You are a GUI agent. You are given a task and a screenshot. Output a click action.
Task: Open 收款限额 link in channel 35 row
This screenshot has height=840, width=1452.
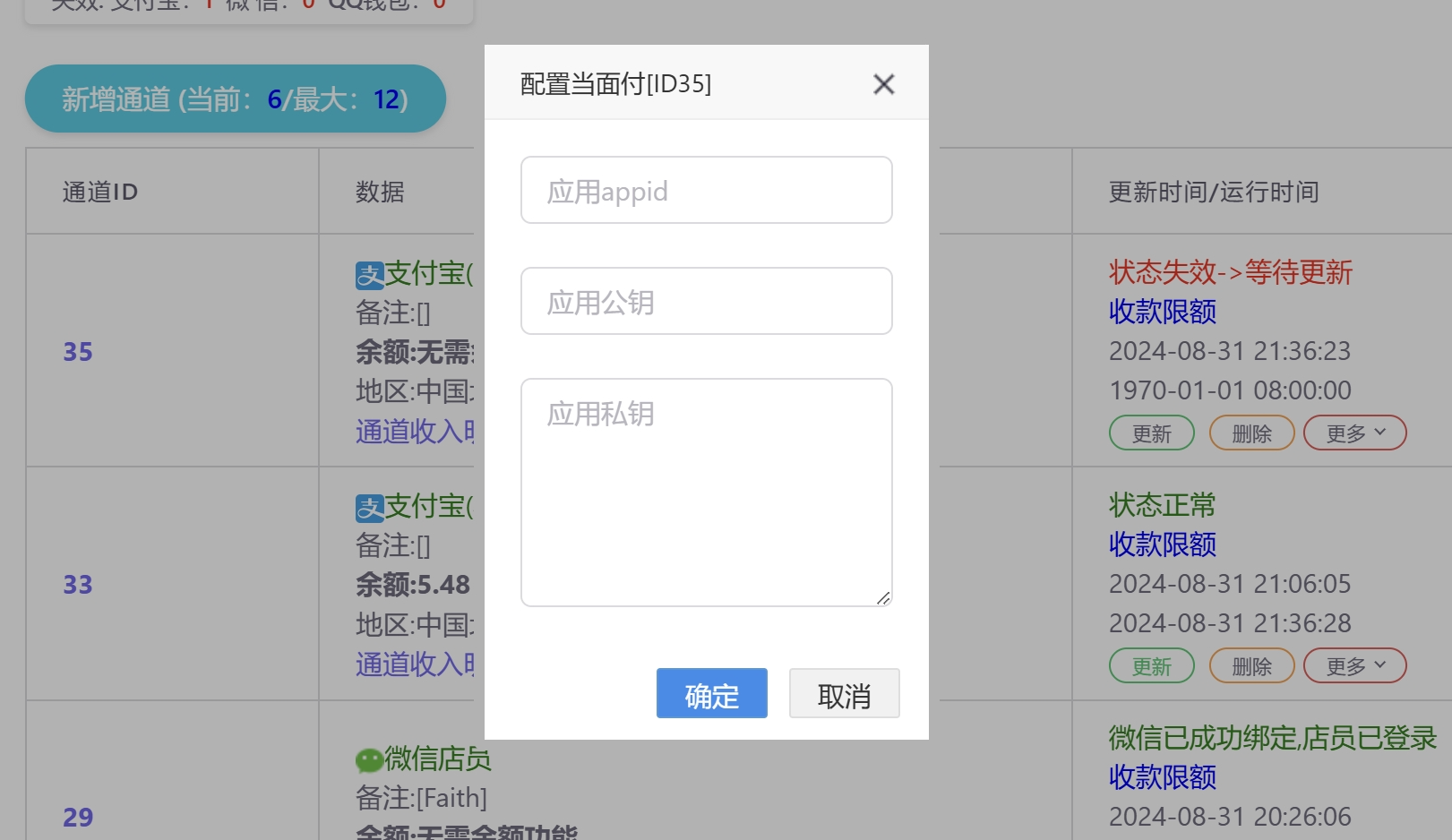1162,312
